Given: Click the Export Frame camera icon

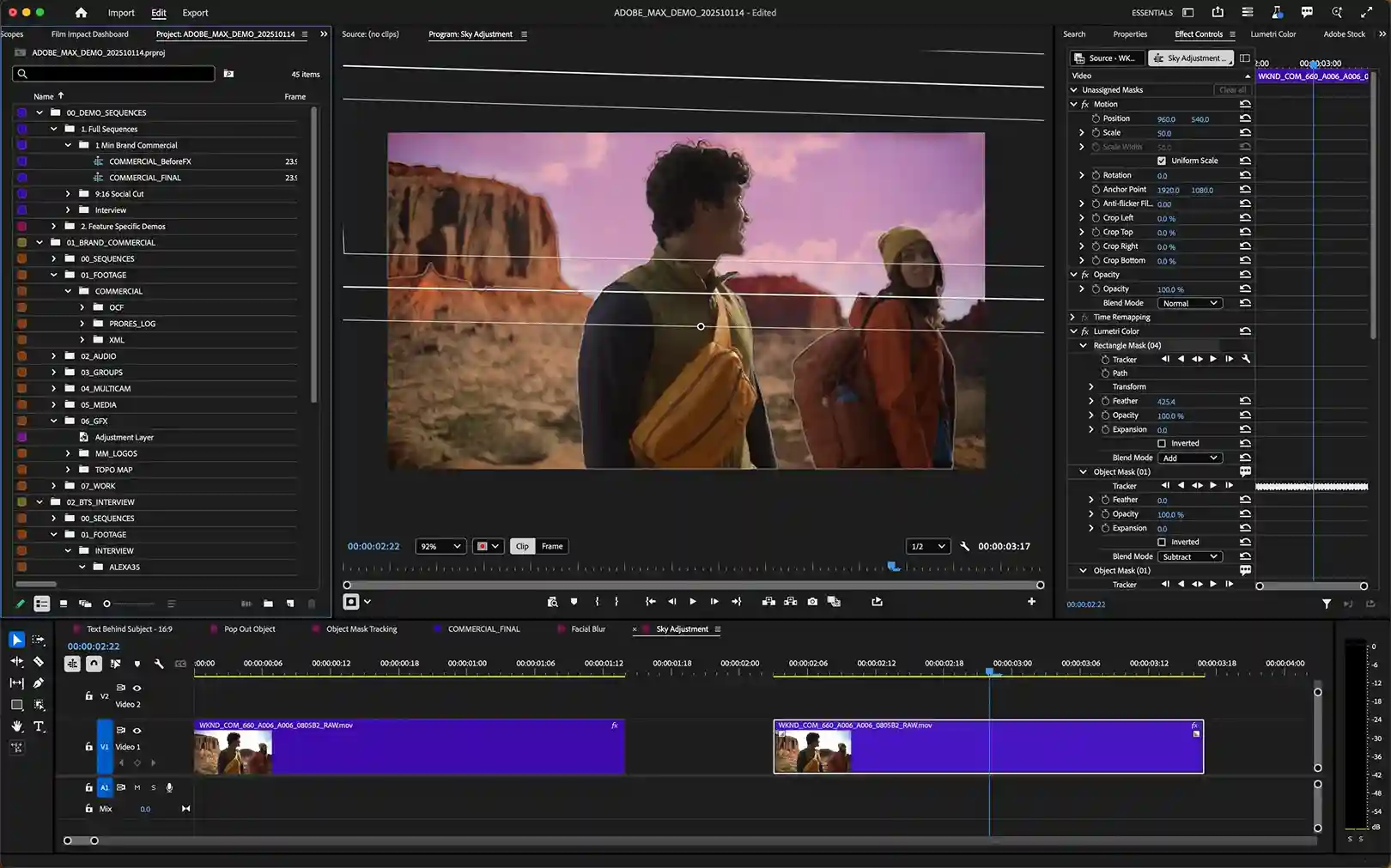Looking at the screenshot, I should click(x=813, y=601).
